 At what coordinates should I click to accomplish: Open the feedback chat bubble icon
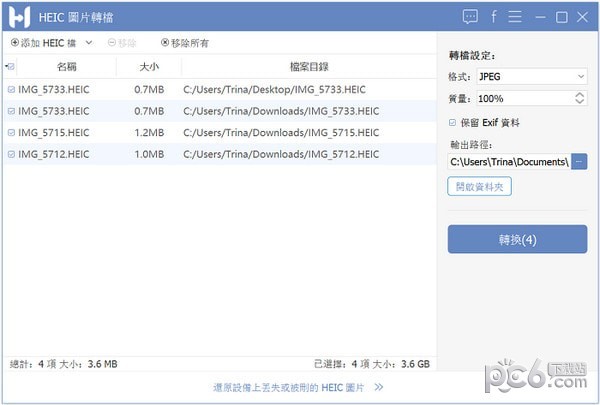pyautogui.click(x=471, y=16)
